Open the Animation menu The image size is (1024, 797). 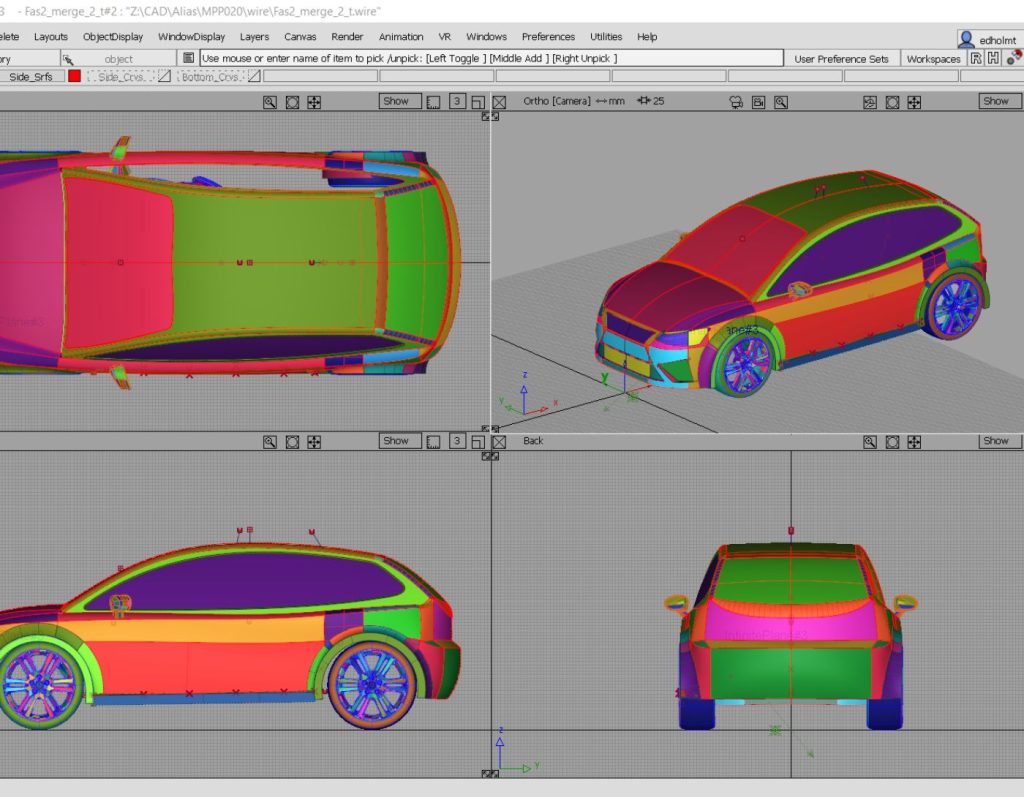401,37
